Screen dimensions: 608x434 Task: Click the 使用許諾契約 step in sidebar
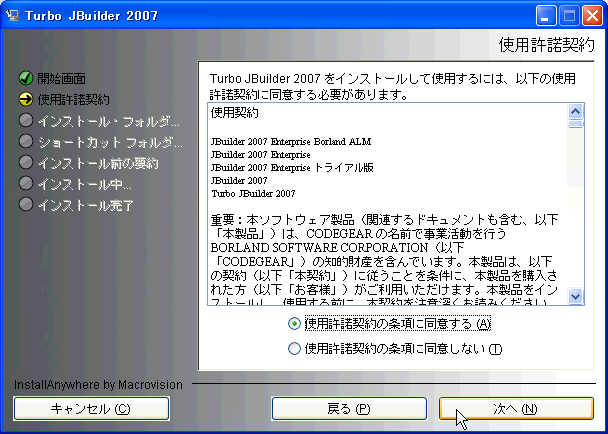tap(73, 99)
